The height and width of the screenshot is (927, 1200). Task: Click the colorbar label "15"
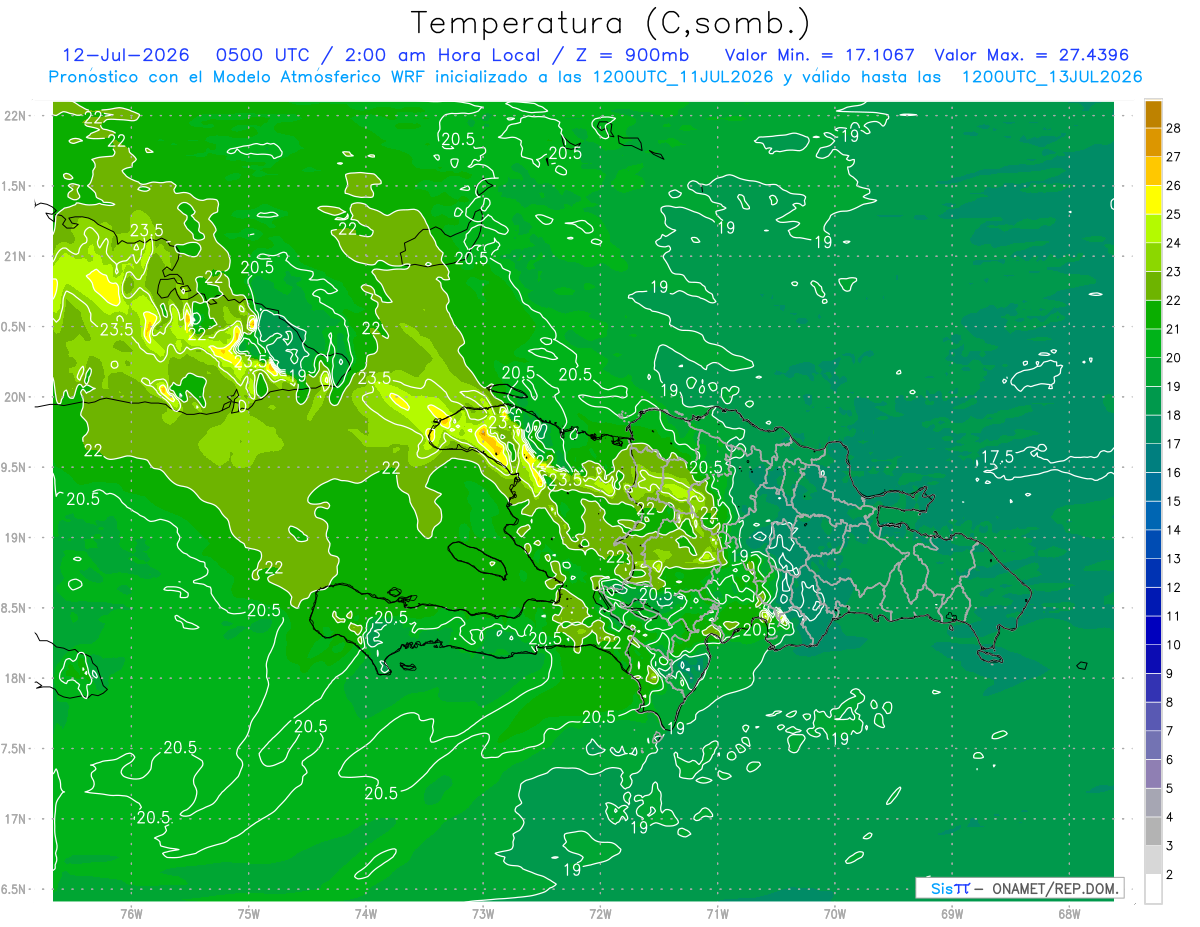(x=1175, y=501)
